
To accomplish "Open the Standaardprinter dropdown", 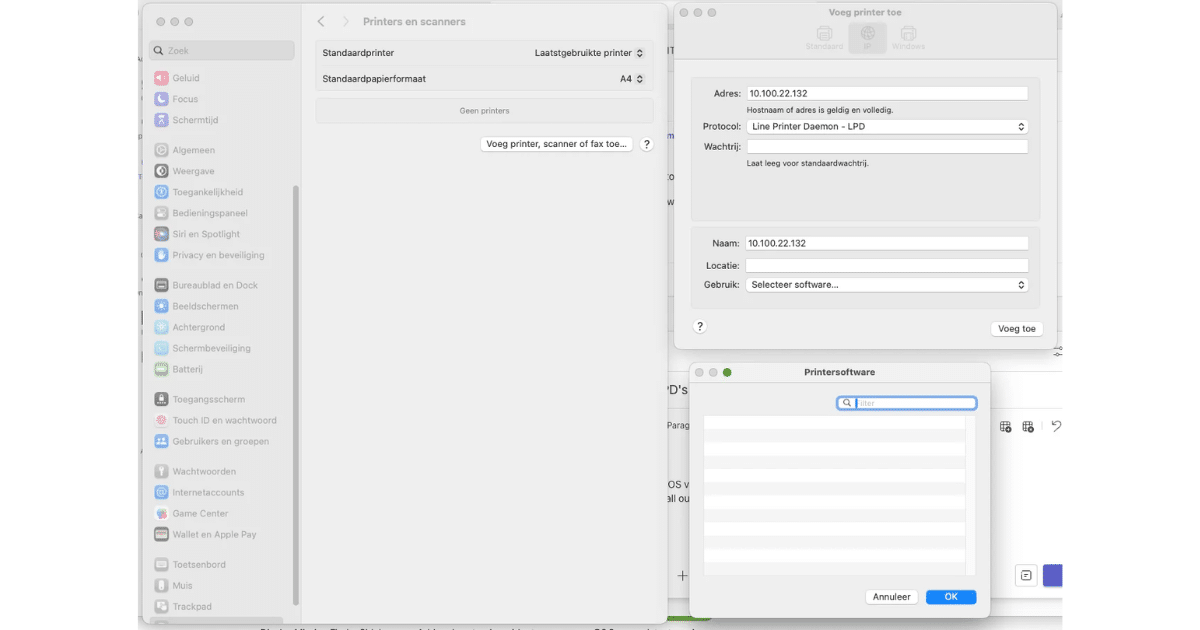I will click(x=590, y=53).
